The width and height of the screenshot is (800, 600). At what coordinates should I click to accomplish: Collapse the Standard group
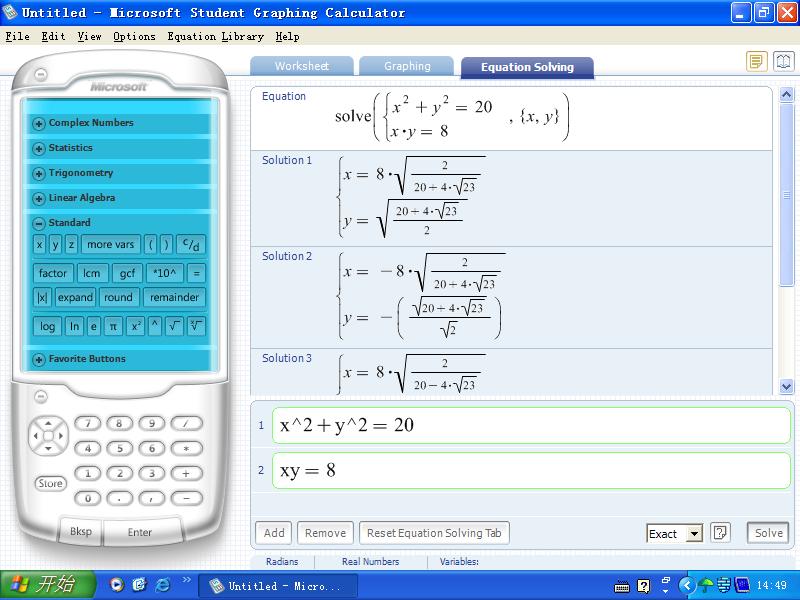coord(39,223)
